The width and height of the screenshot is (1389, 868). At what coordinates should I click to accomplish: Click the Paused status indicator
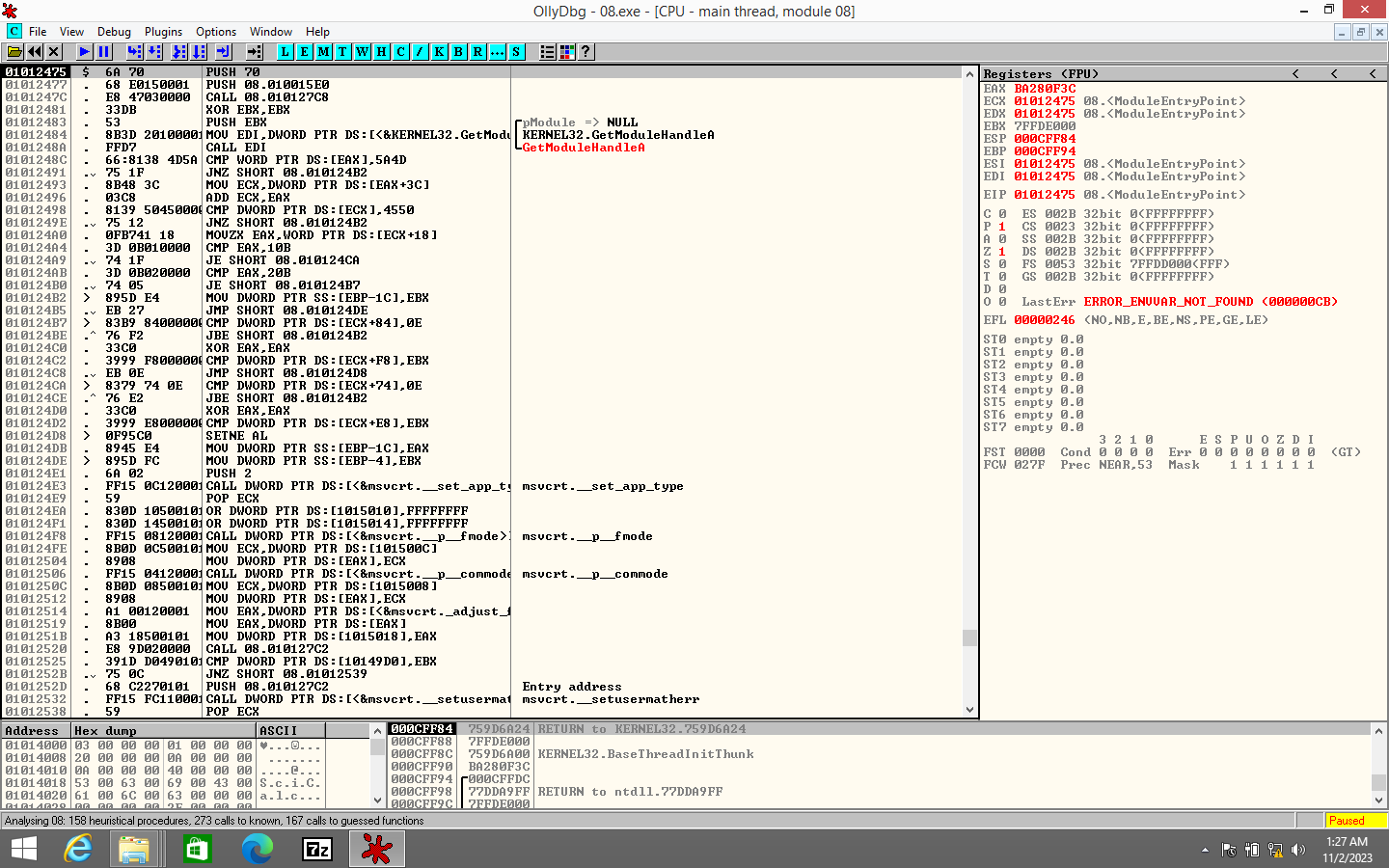pyautogui.click(x=1355, y=821)
